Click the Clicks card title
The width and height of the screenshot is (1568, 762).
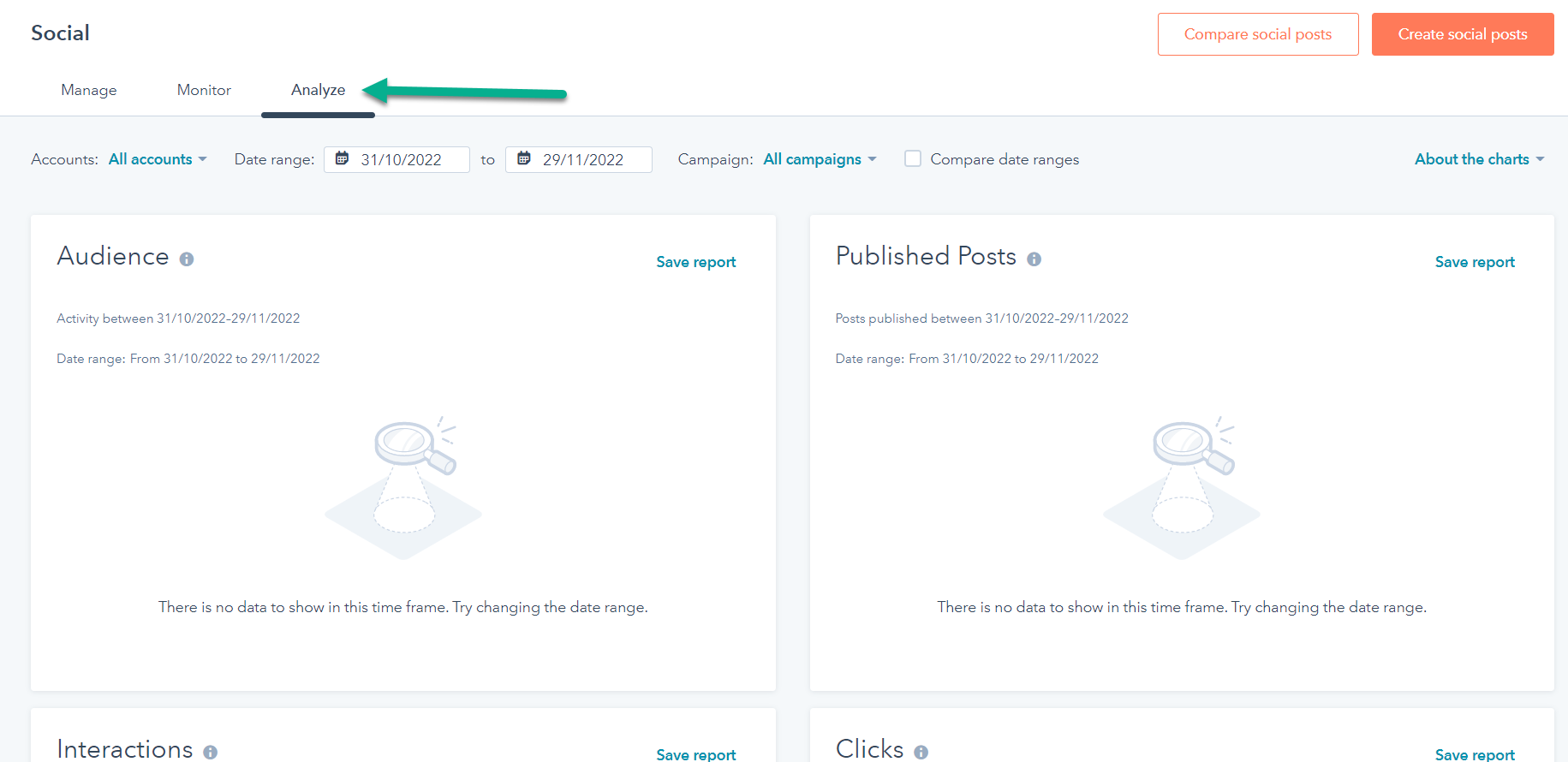(869, 749)
